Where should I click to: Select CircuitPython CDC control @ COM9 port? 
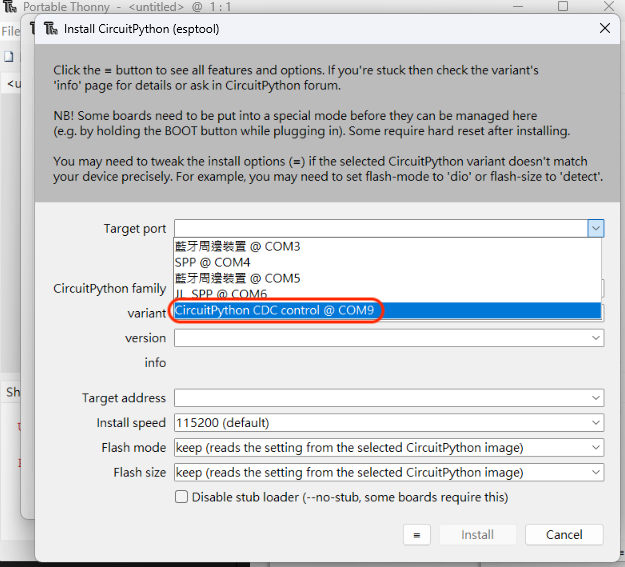coord(387,311)
